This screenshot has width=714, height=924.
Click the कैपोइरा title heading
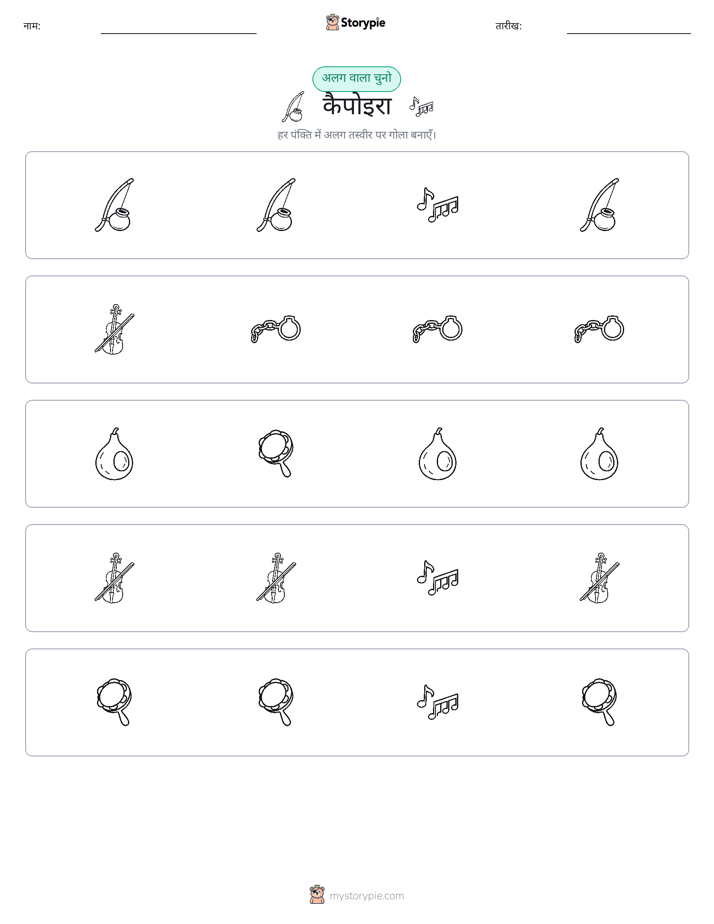357,107
